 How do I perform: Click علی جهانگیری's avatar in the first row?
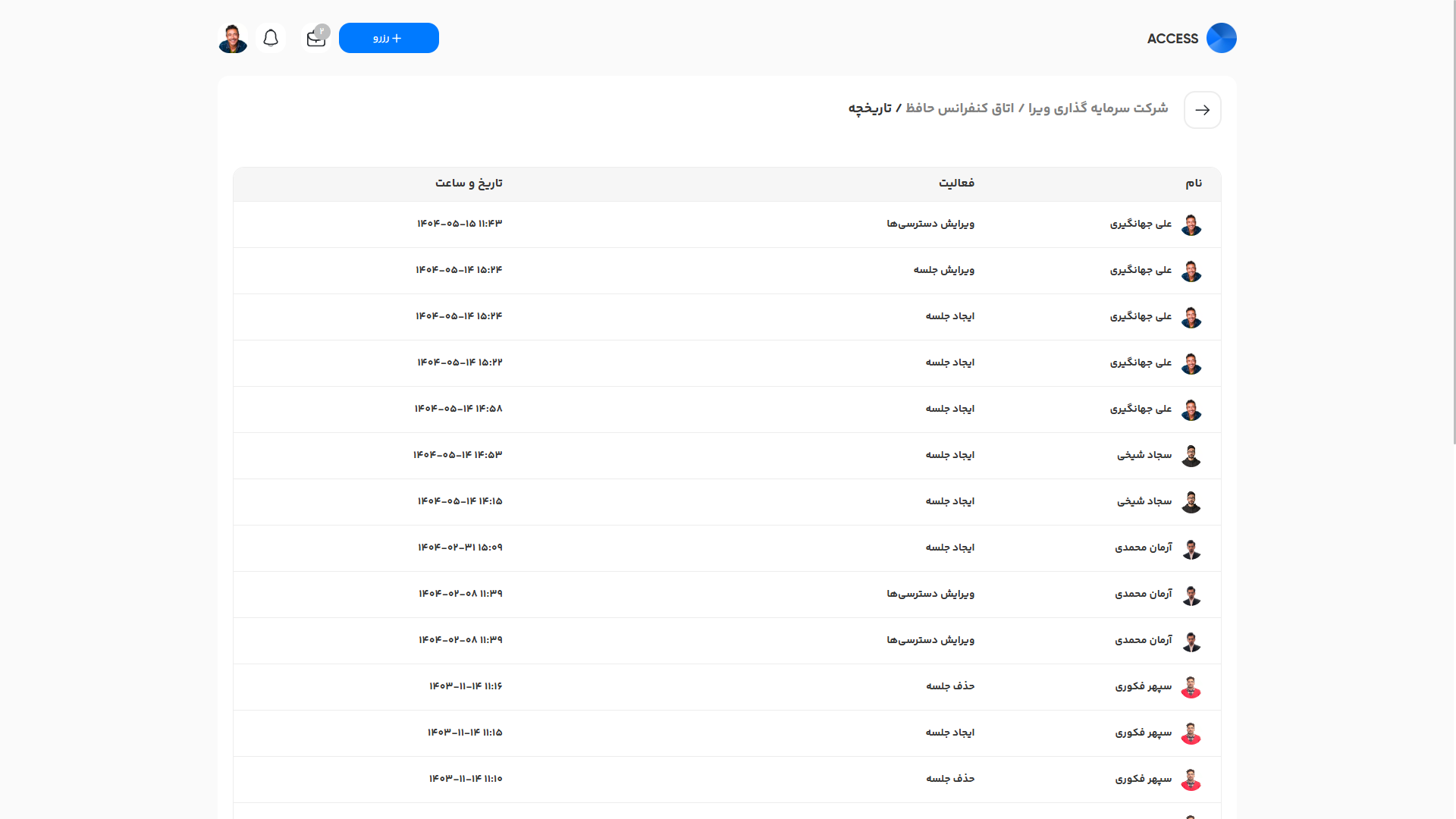pyautogui.click(x=1191, y=224)
